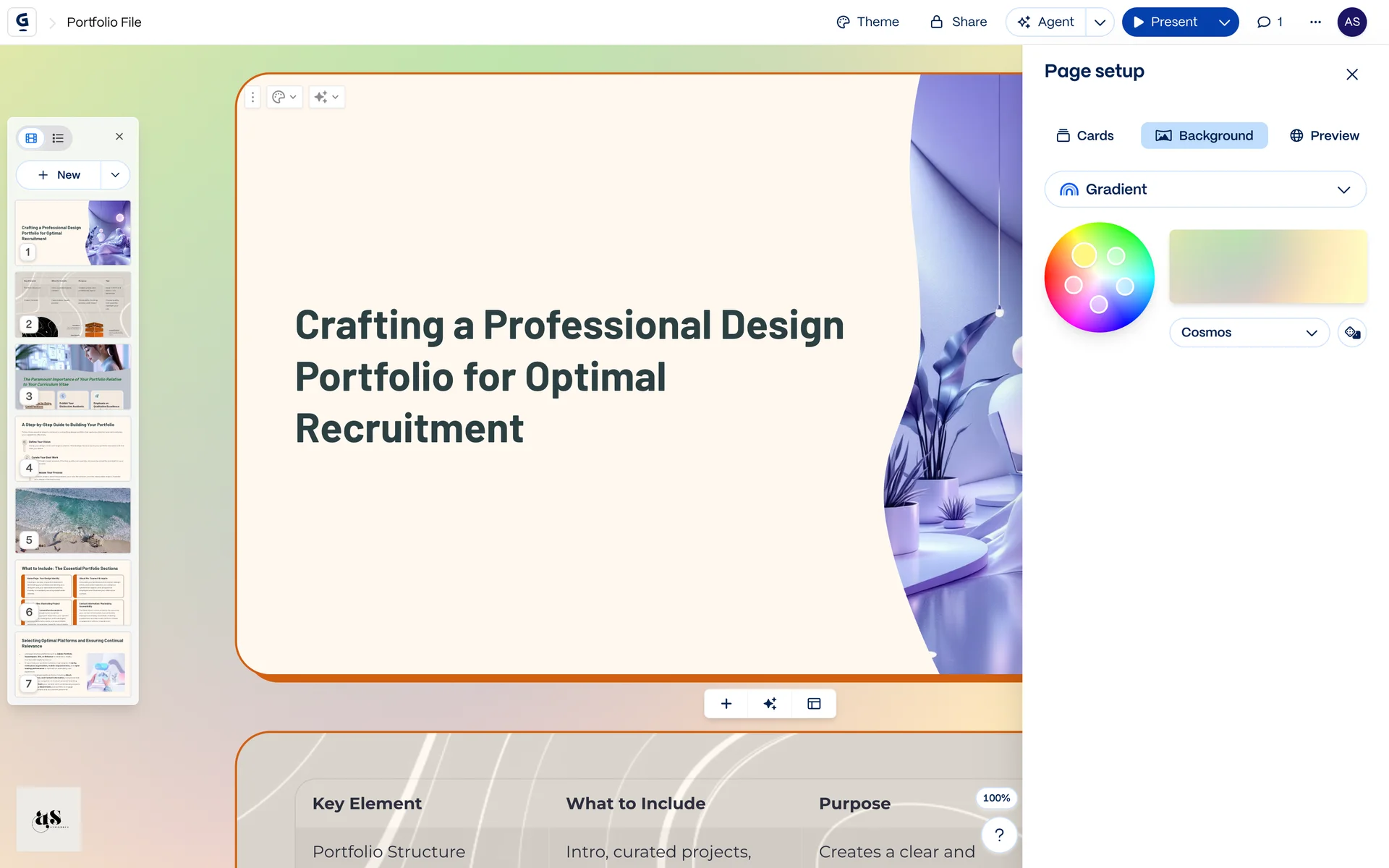1389x868 pixels.
Task: Open the Theme settings
Action: click(867, 22)
